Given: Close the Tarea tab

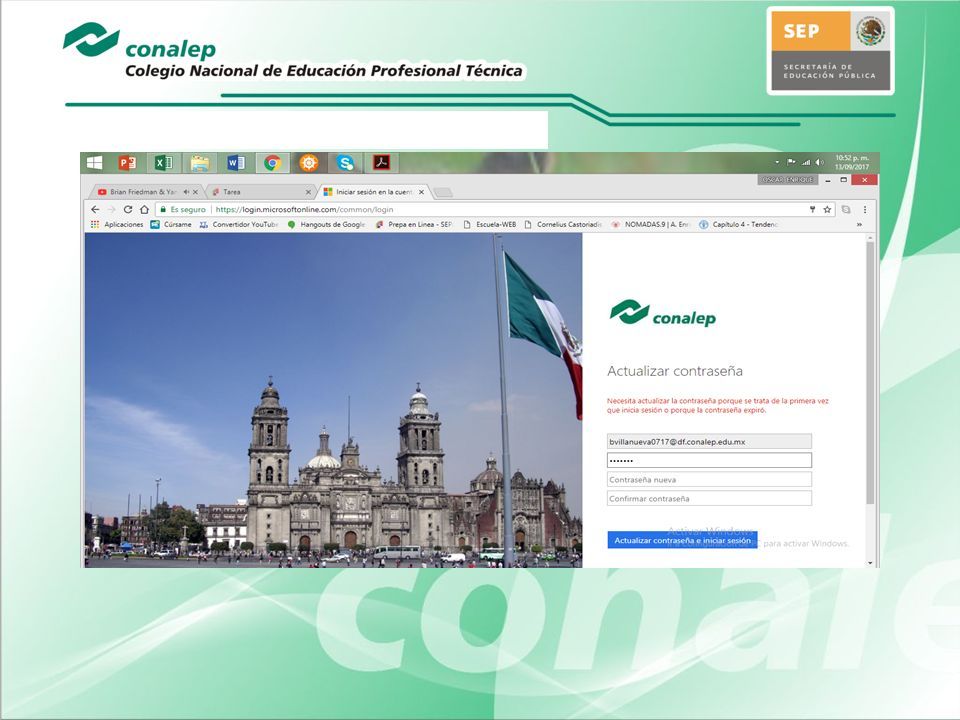Looking at the screenshot, I should pyautogui.click(x=308, y=192).
